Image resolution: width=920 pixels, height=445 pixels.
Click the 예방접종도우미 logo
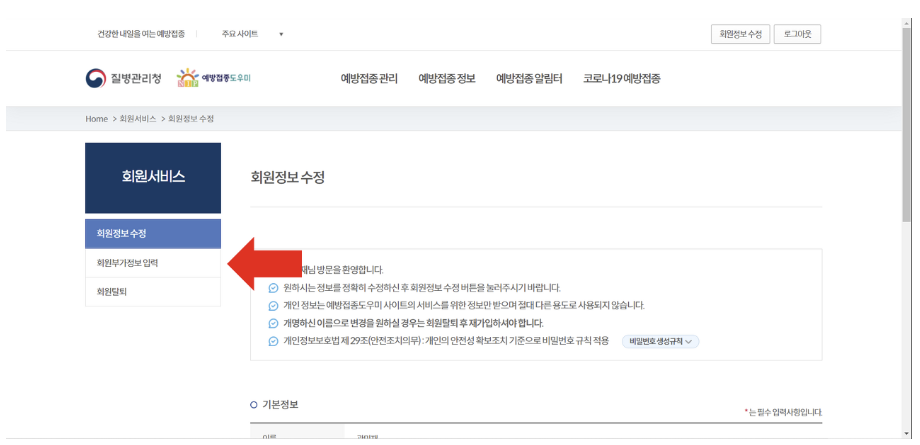click(x=214, y=77)
